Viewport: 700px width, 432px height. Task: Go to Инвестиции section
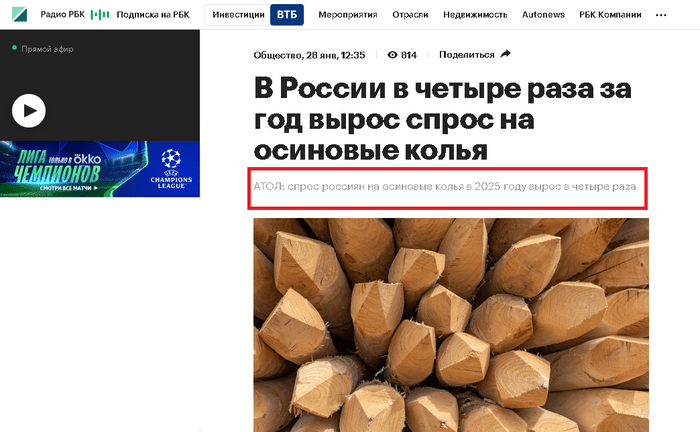coord(238,15)
